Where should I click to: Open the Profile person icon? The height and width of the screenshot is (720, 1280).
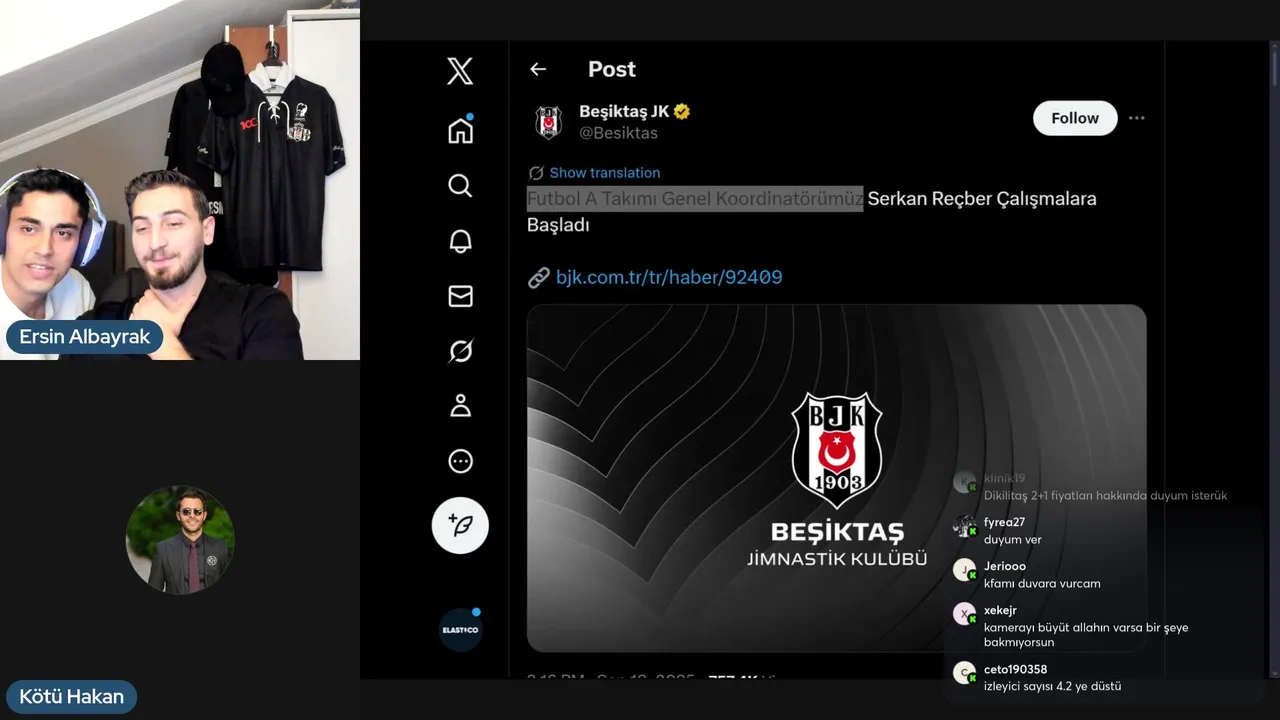point(460,406)
